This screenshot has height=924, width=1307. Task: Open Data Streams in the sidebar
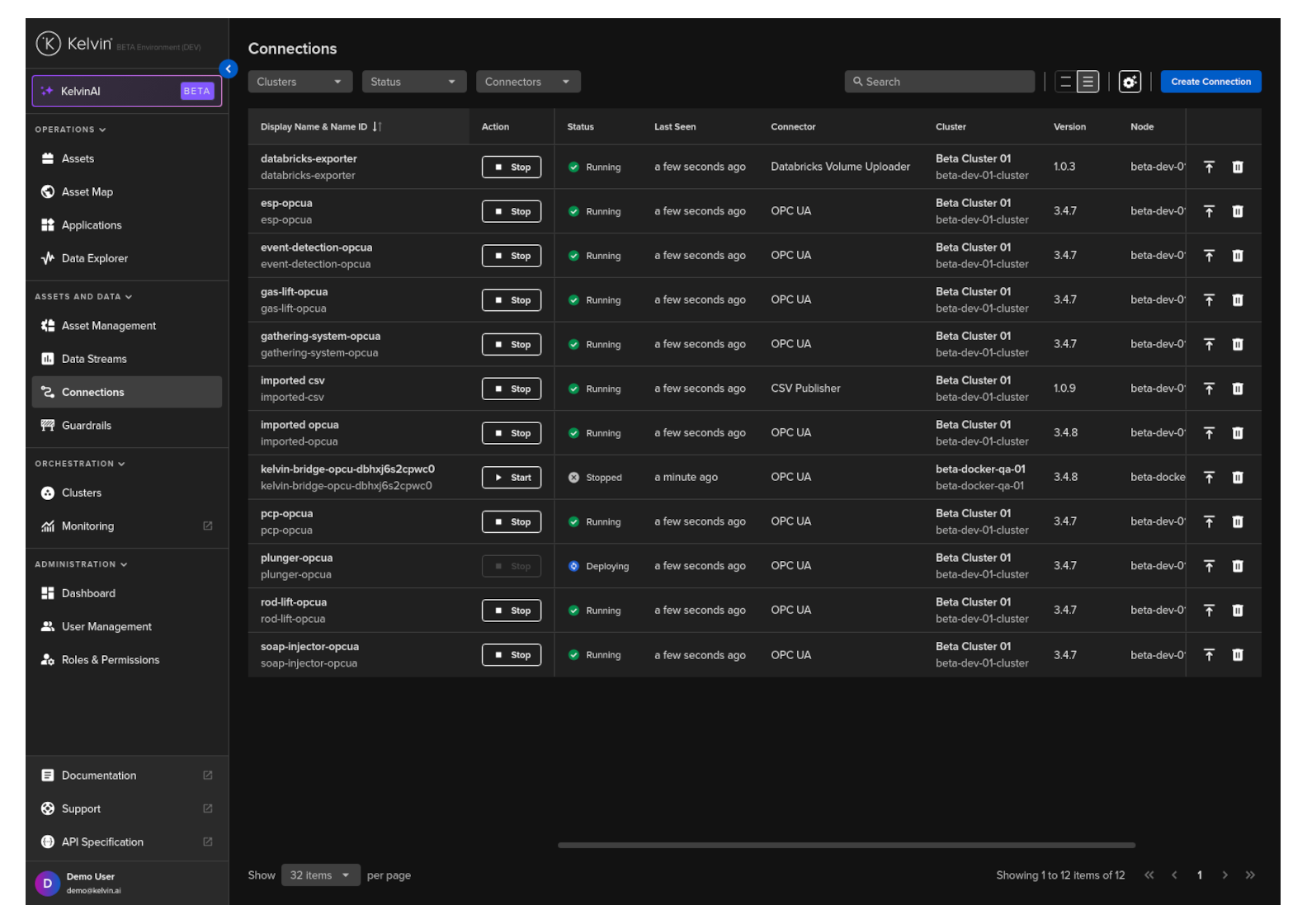94,359
